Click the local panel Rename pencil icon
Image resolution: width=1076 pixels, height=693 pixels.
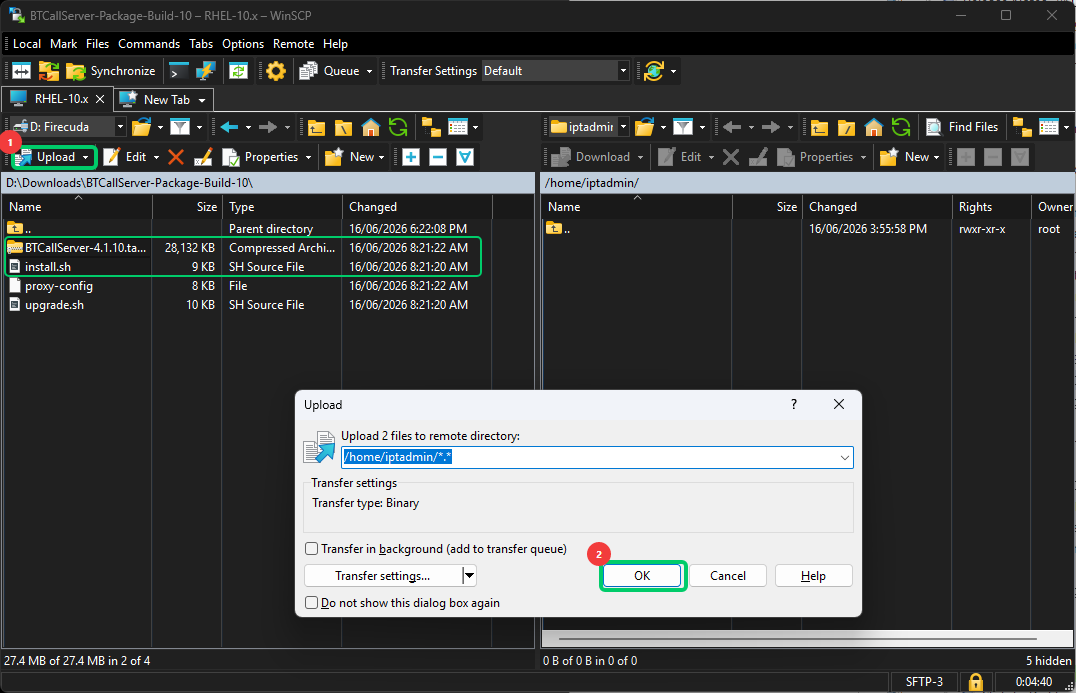click(203, 157)
